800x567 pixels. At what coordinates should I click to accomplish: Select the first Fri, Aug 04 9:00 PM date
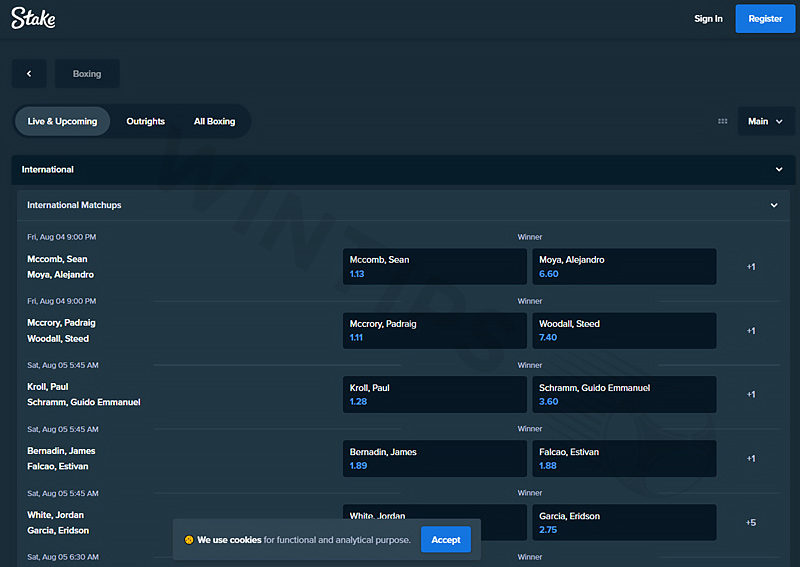click(x=61, y=237)
